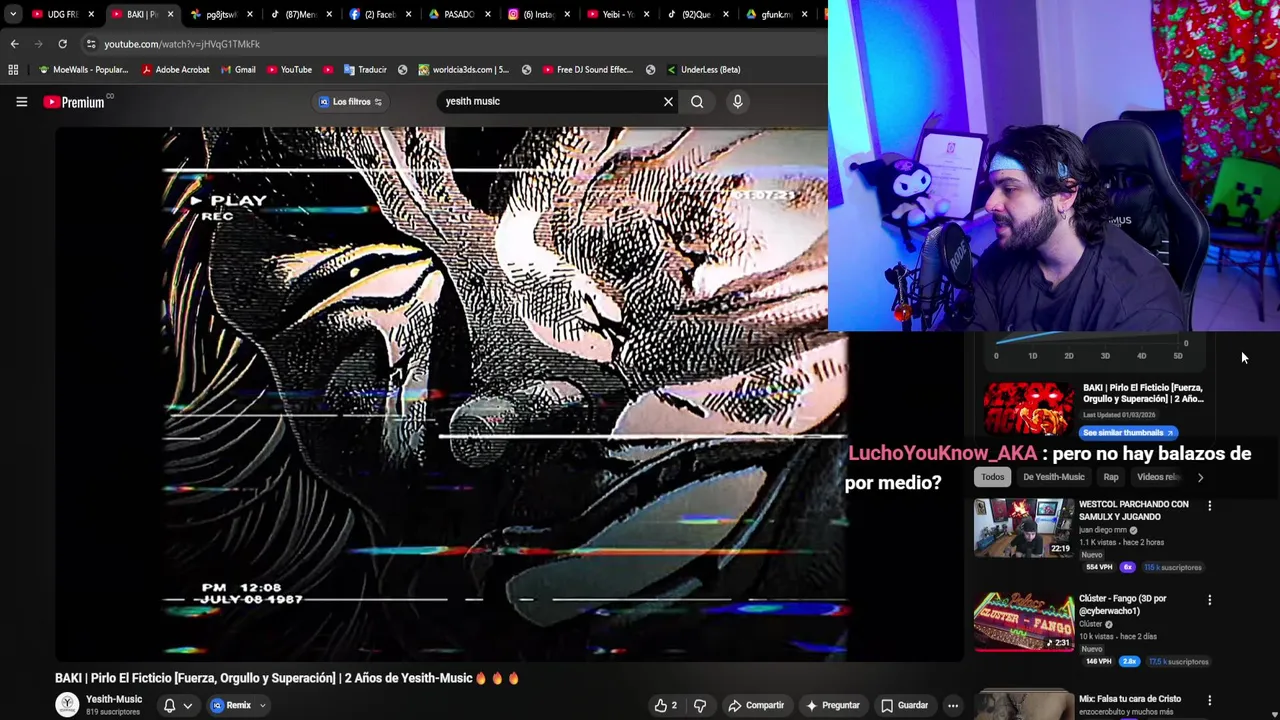The height and width of the screenshot is (720, 1280).
Task: Open options menu for 'Mix: Falsa tu cara de Cristo'
Action: coord(1209,700)
